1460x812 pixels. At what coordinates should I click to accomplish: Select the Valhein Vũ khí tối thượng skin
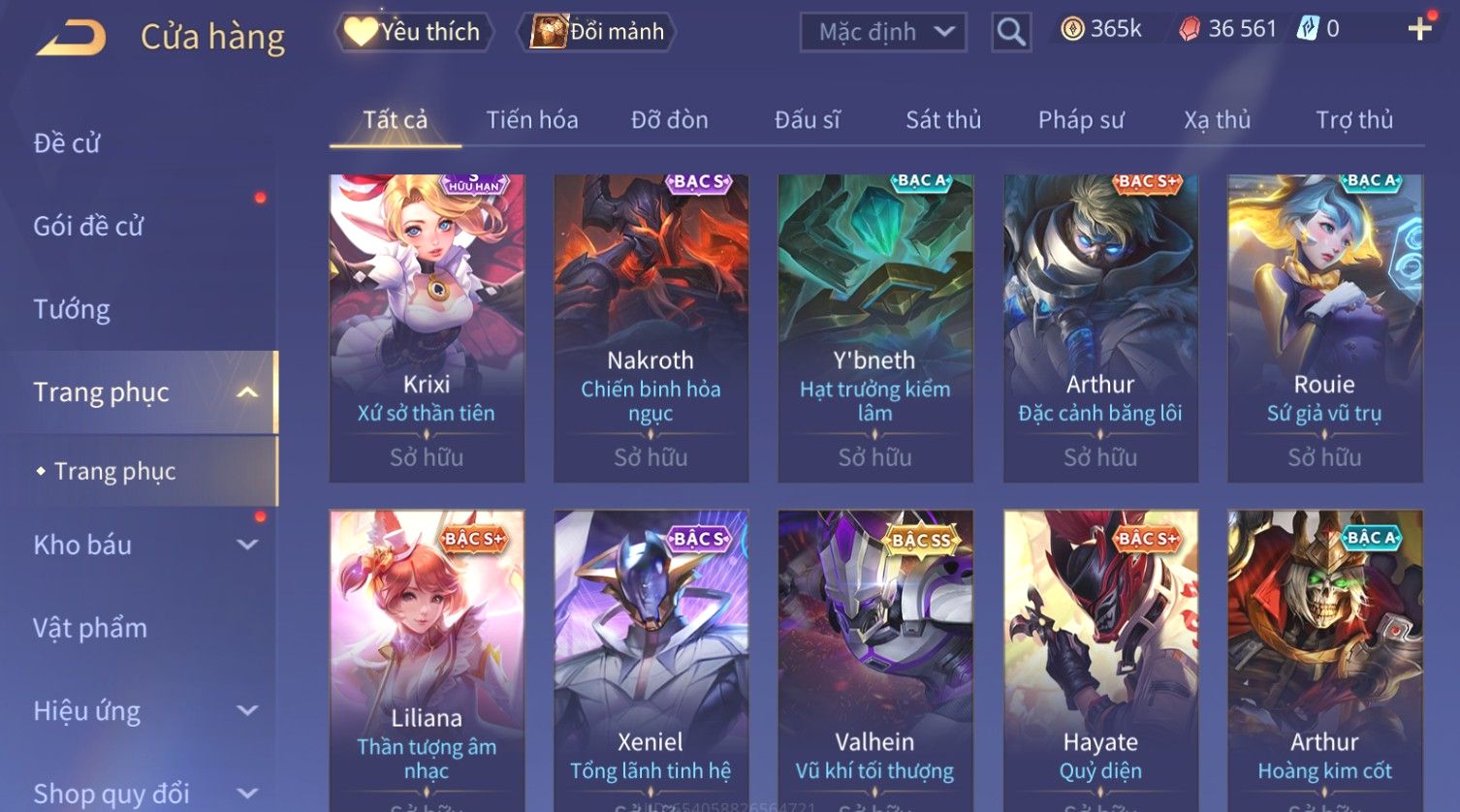coord(875,661)
